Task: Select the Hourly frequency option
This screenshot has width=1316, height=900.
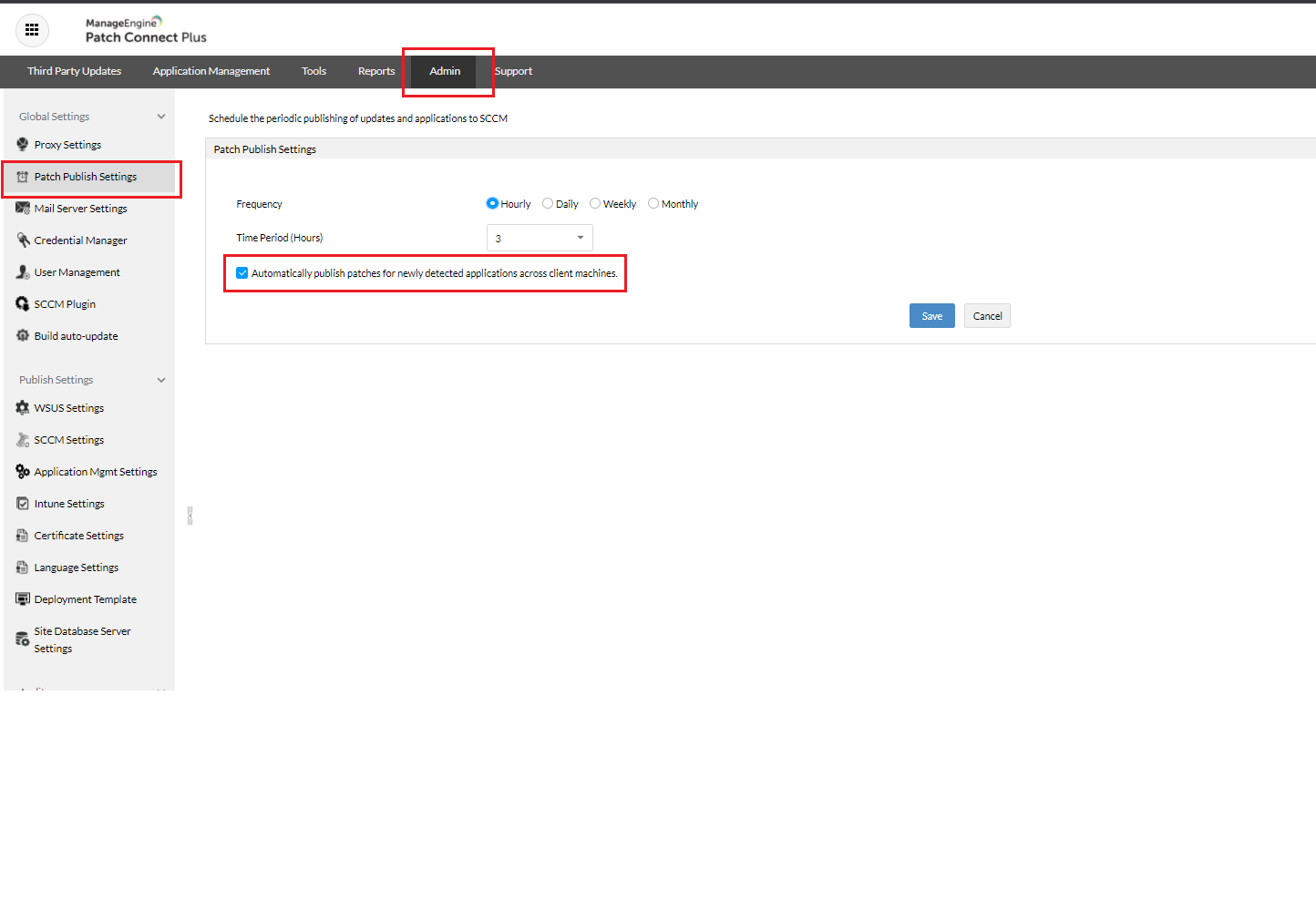Action: point(492,204)
